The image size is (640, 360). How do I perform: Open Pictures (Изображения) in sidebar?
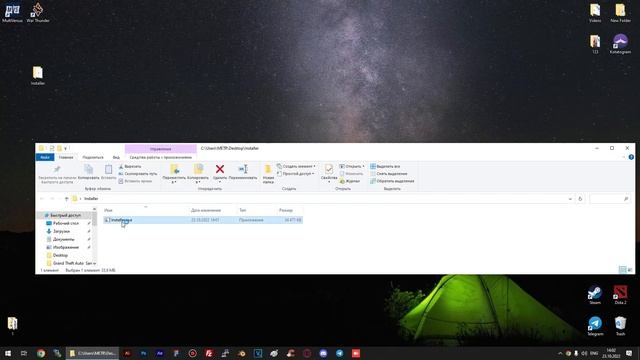click(65, 247)
